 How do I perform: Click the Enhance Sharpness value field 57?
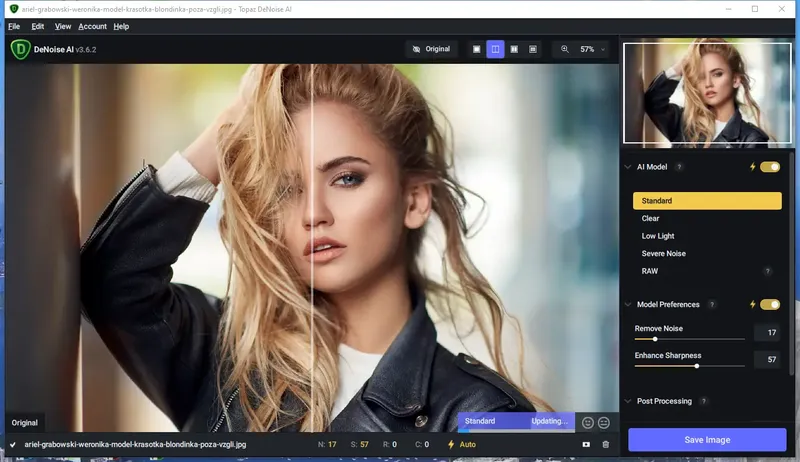pos(767,360)
